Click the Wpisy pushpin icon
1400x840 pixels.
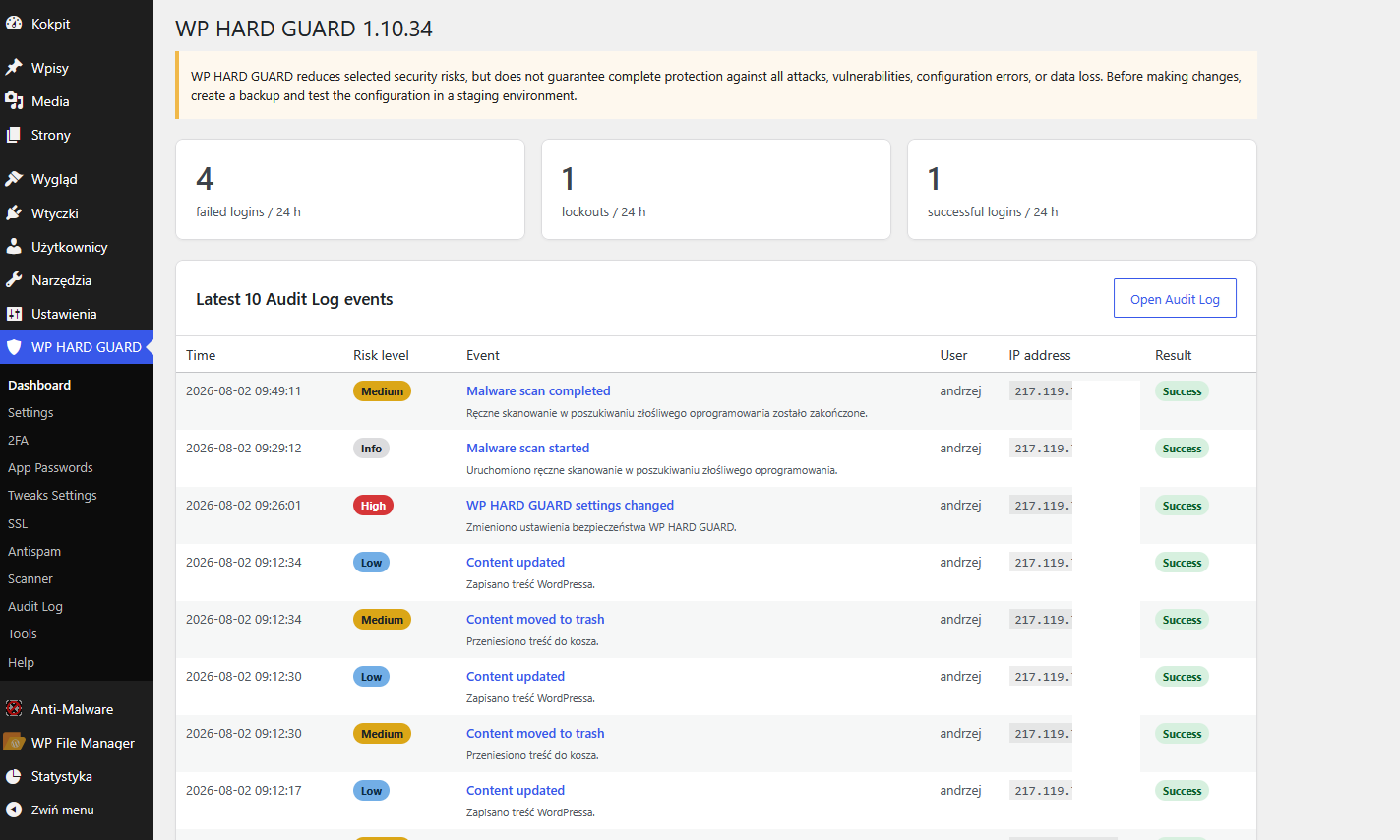click(14, 68)
